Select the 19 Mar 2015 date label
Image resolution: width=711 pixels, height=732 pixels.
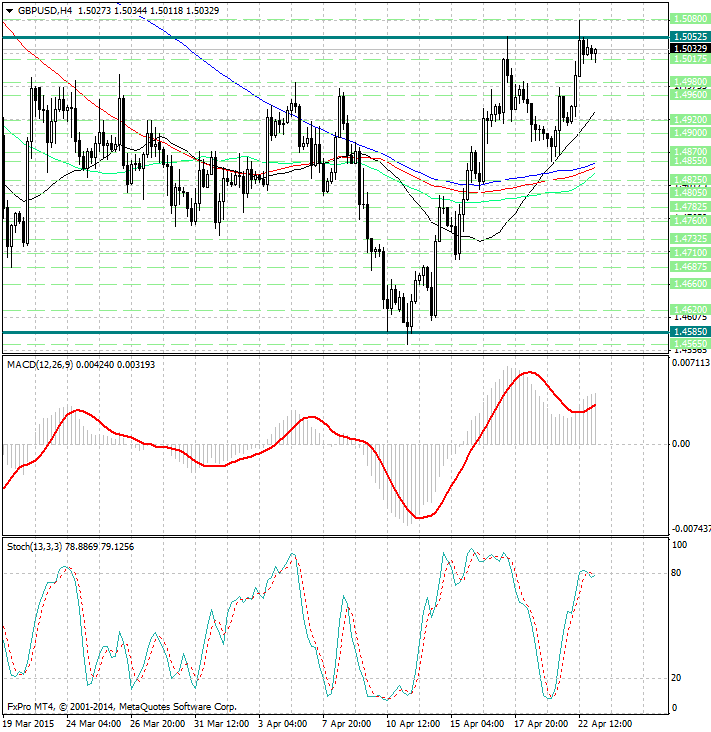pos(28,722)
